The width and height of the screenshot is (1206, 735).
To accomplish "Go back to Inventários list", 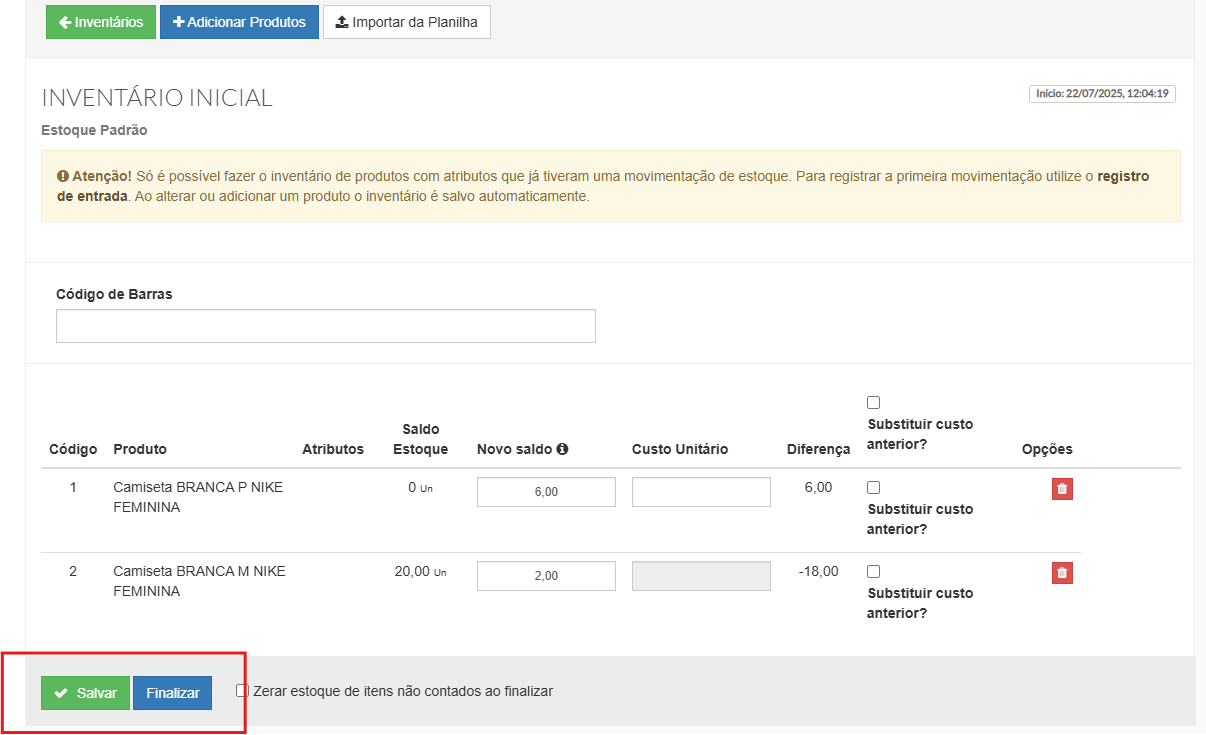I will [x=101, y=22].
